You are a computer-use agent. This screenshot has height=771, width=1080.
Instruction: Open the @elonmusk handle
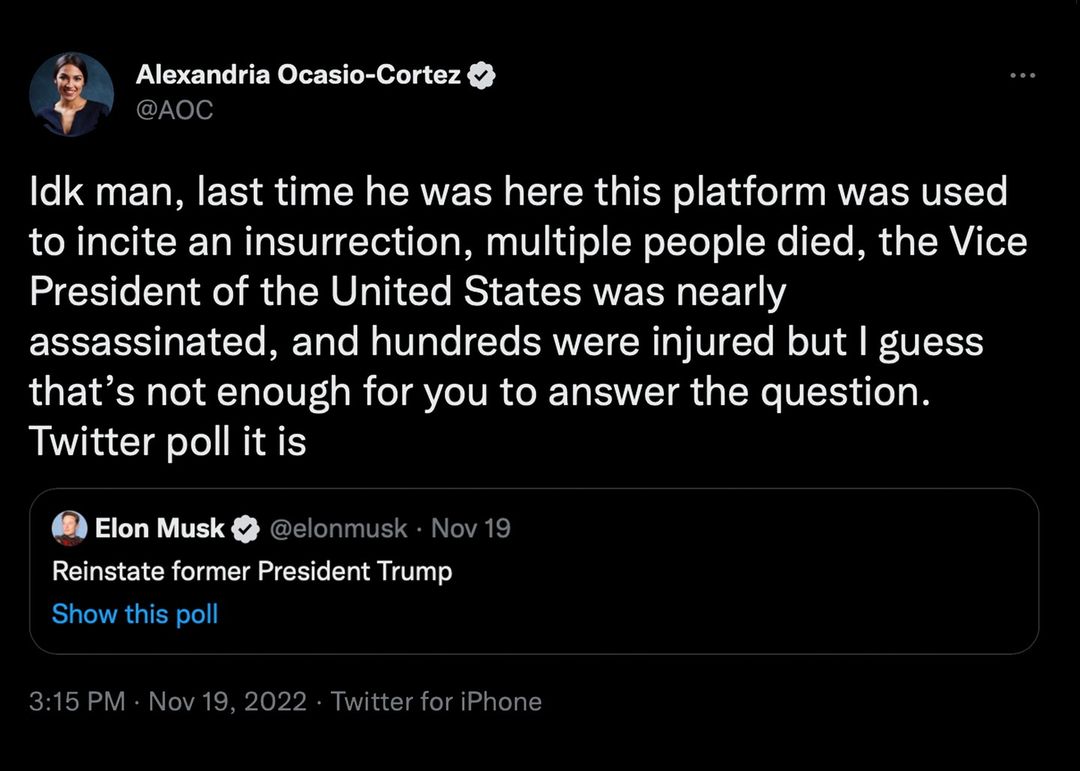340,528
